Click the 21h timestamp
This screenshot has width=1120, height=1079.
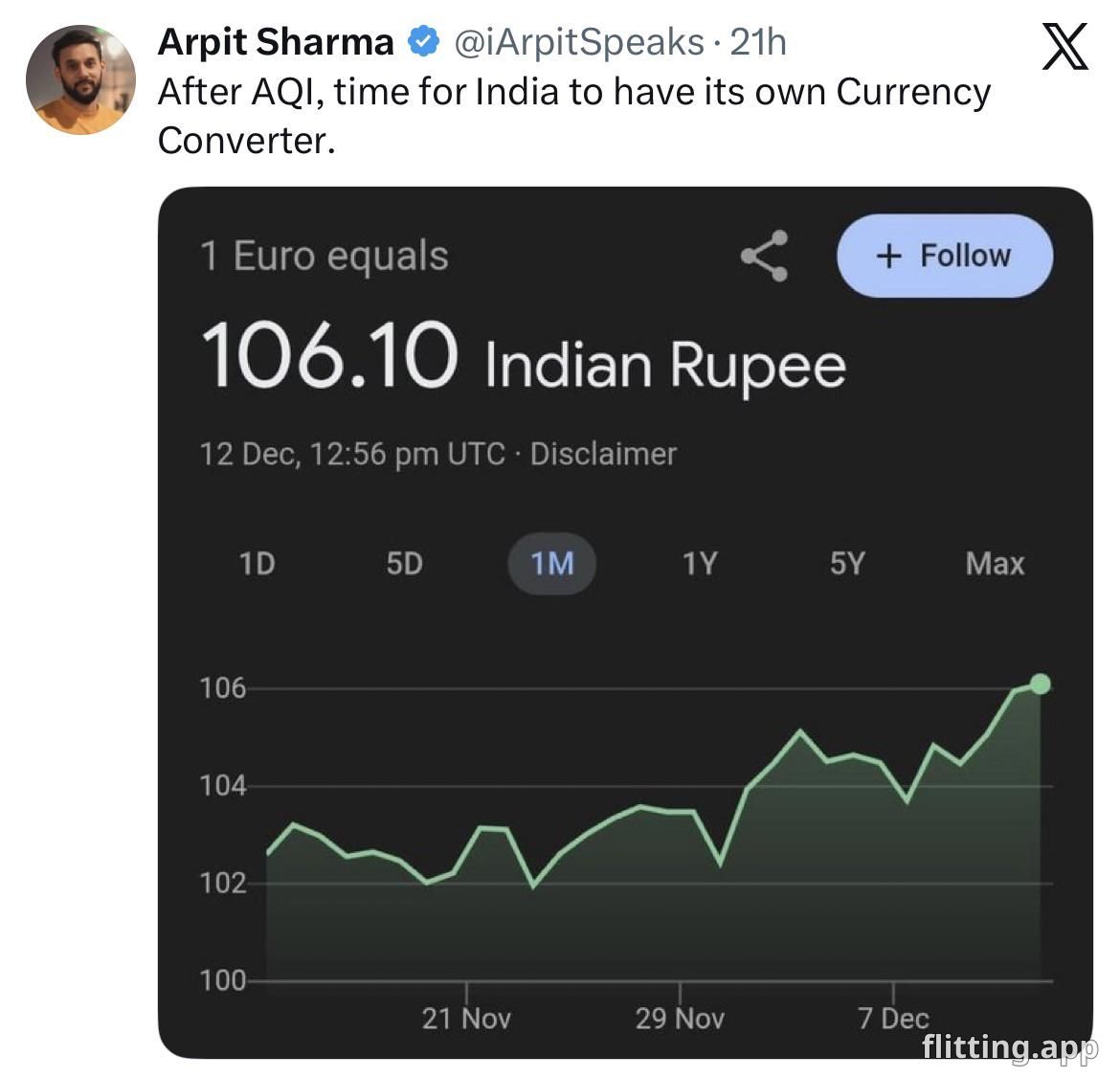coord(755,40)
